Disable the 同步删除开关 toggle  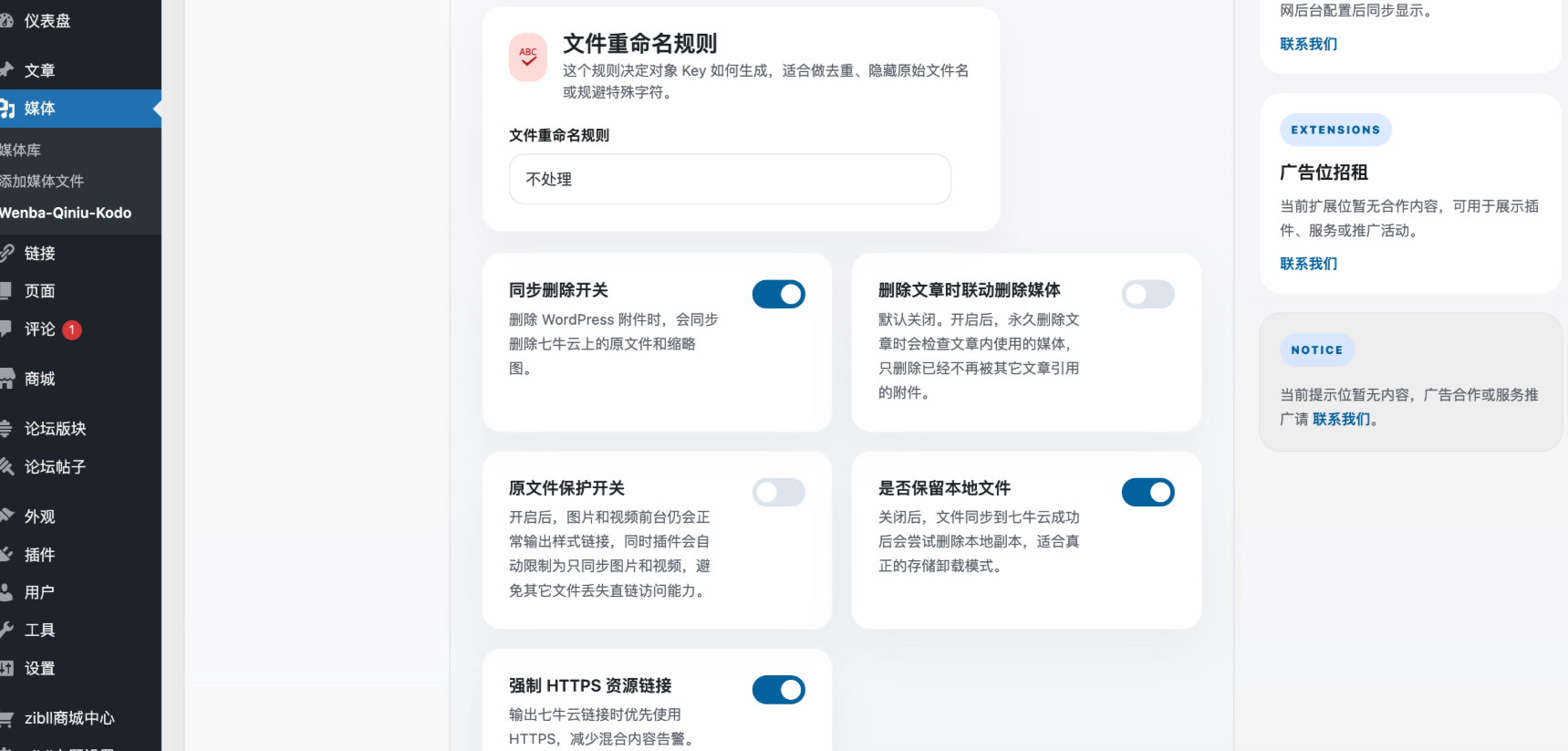coord(779,294)
